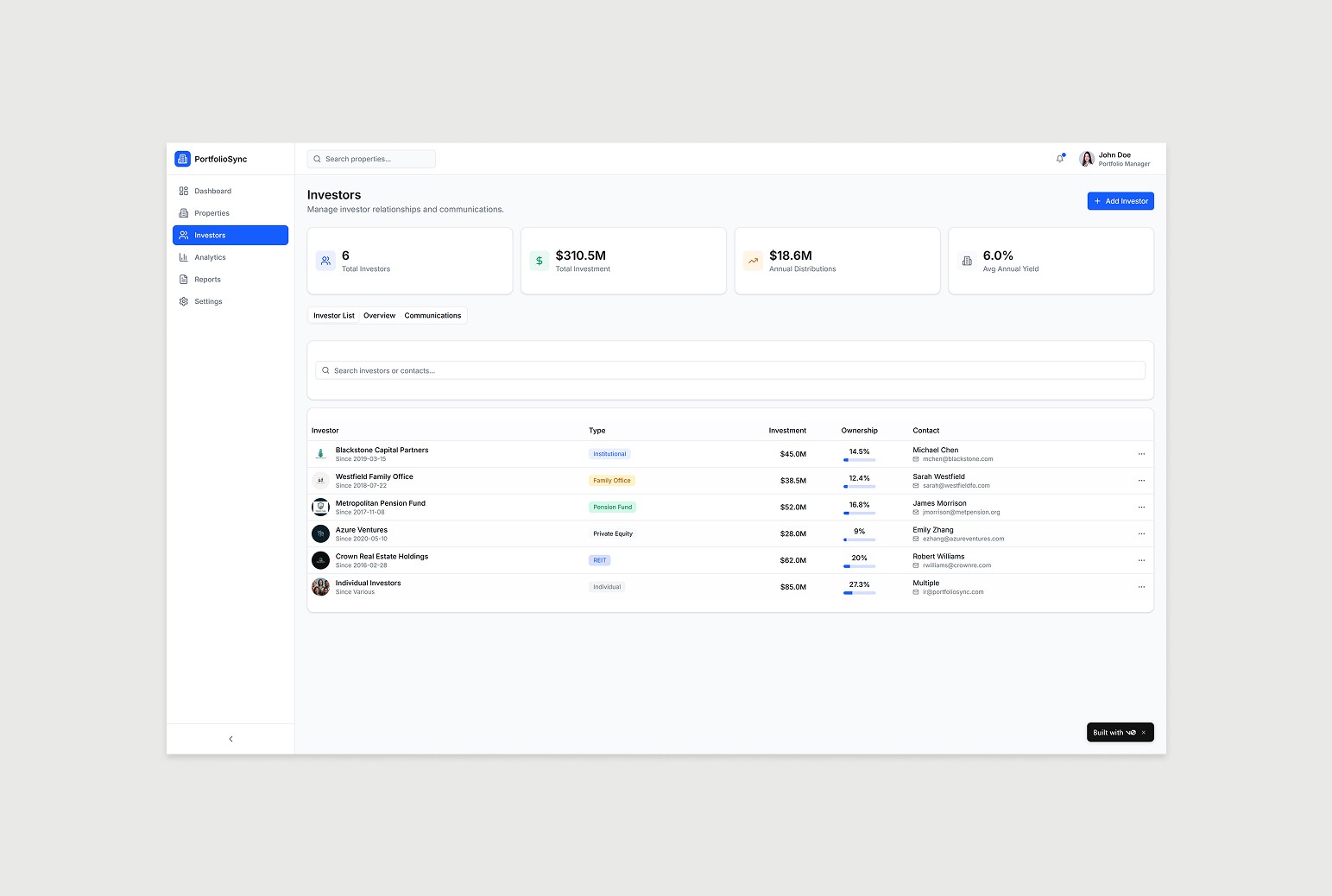Screen dimensions: 1332x896
Task: Click the 14.5% ownership progress bar
Action: [860, 460]
